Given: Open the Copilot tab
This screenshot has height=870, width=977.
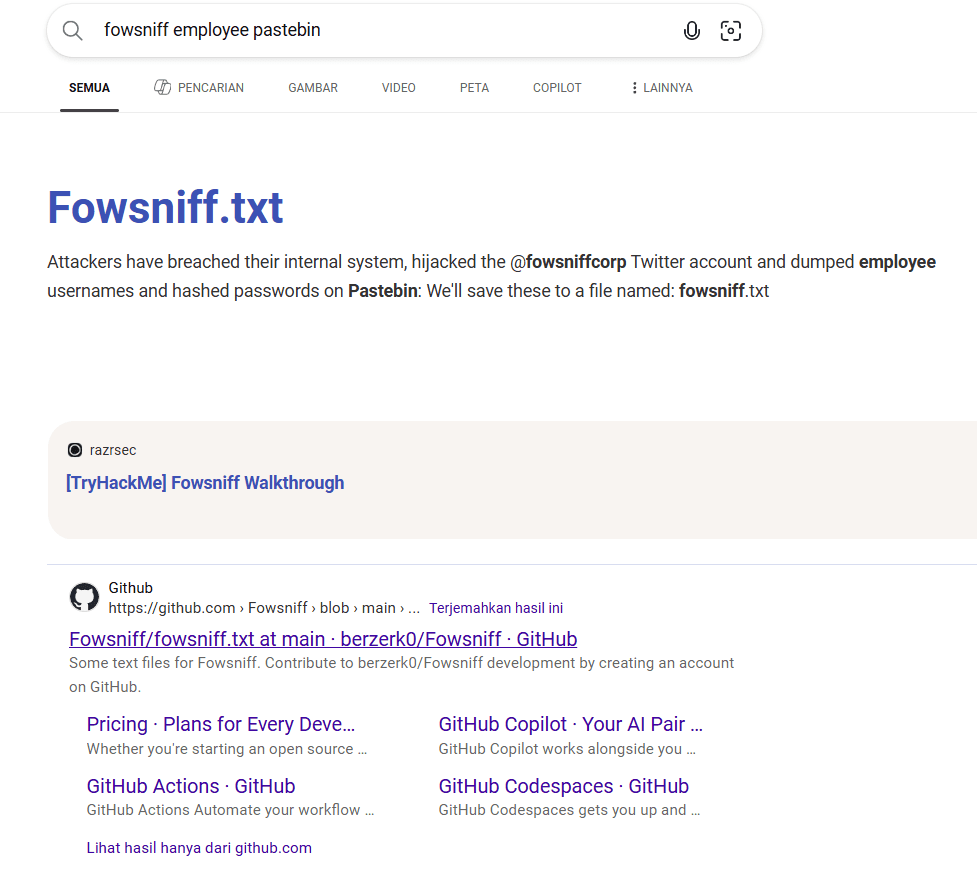Looking at the screenshot, I should pyautogui.click(x=557, y=88).
